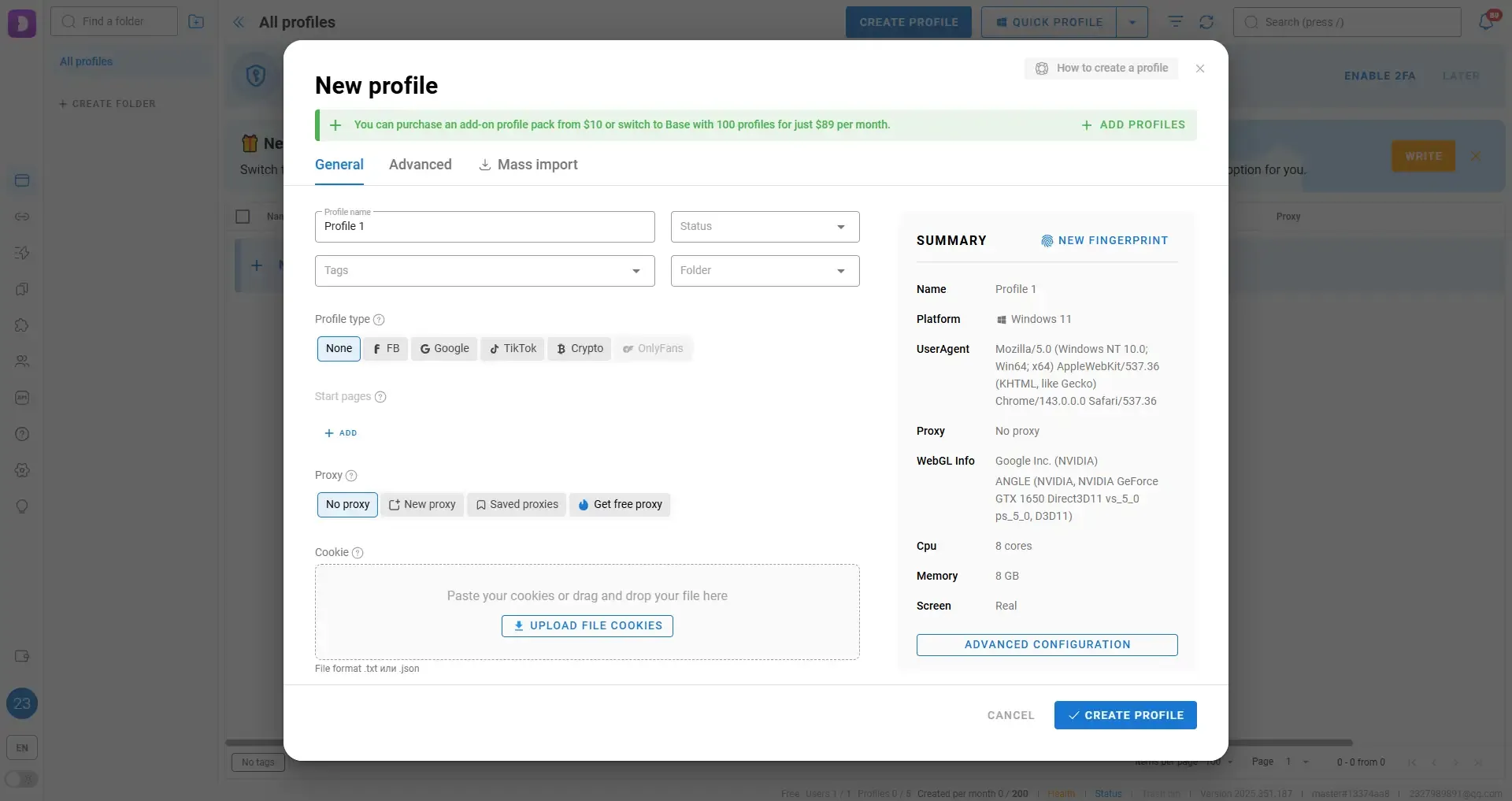Open the Folder dropdown
This screenshot has width=1512, height=801.
click(x=764, y=271)
